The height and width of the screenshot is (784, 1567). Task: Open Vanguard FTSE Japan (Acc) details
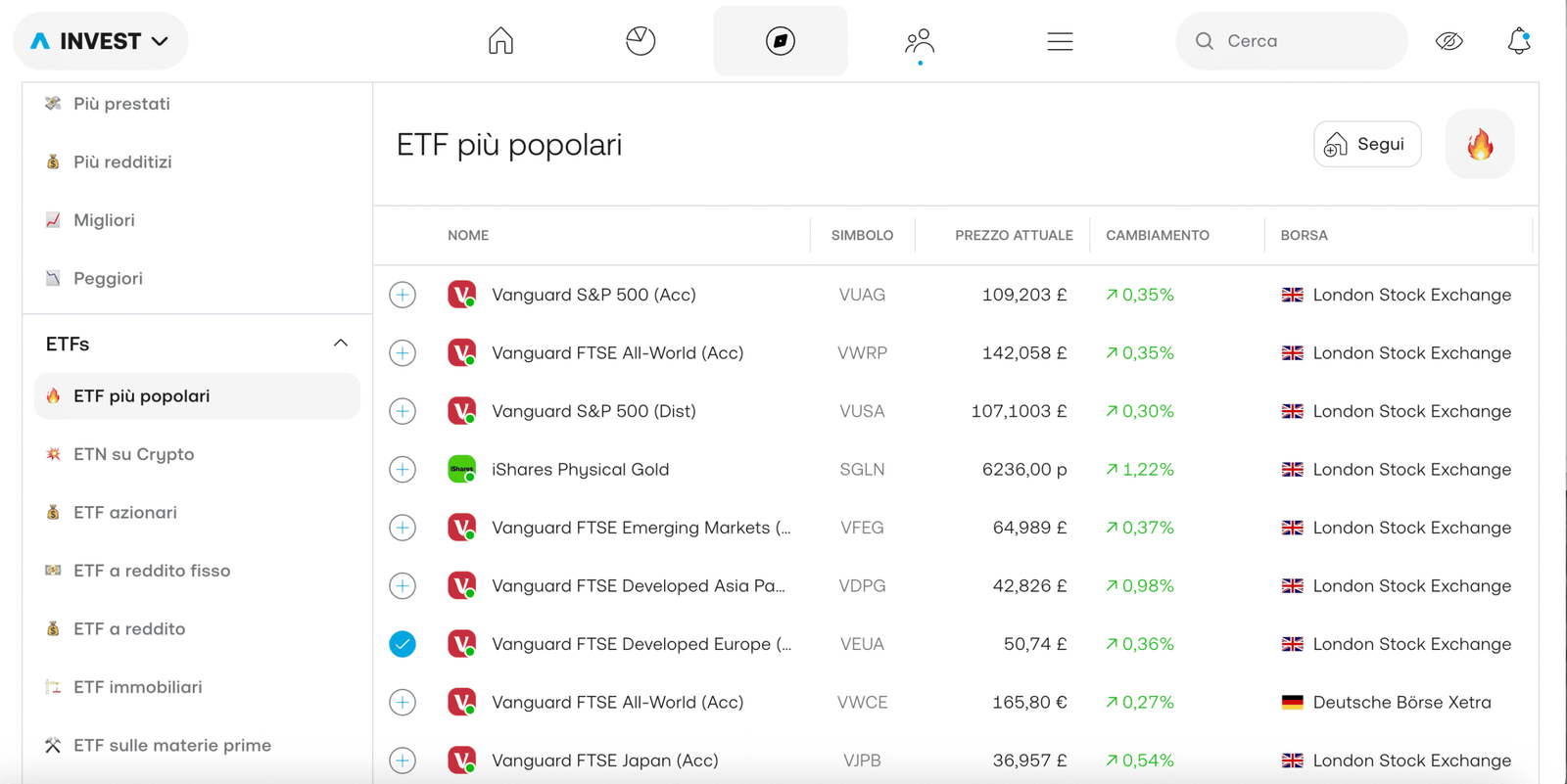click(604, 761)
